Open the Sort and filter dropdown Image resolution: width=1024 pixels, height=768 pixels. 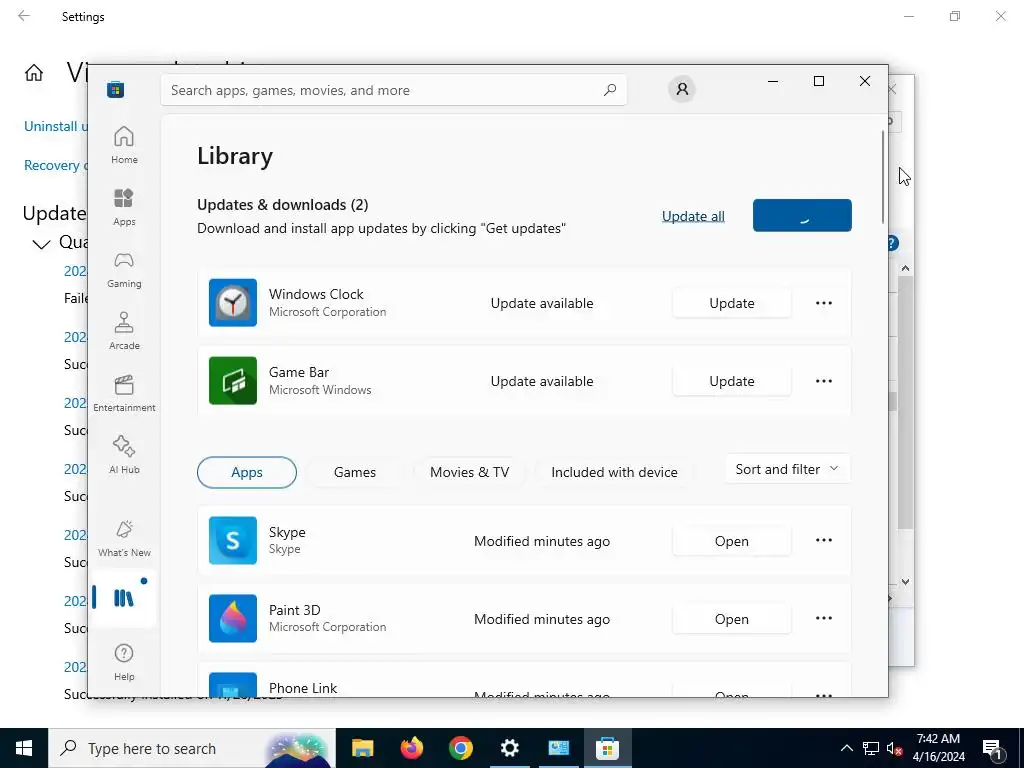[787, 469]
